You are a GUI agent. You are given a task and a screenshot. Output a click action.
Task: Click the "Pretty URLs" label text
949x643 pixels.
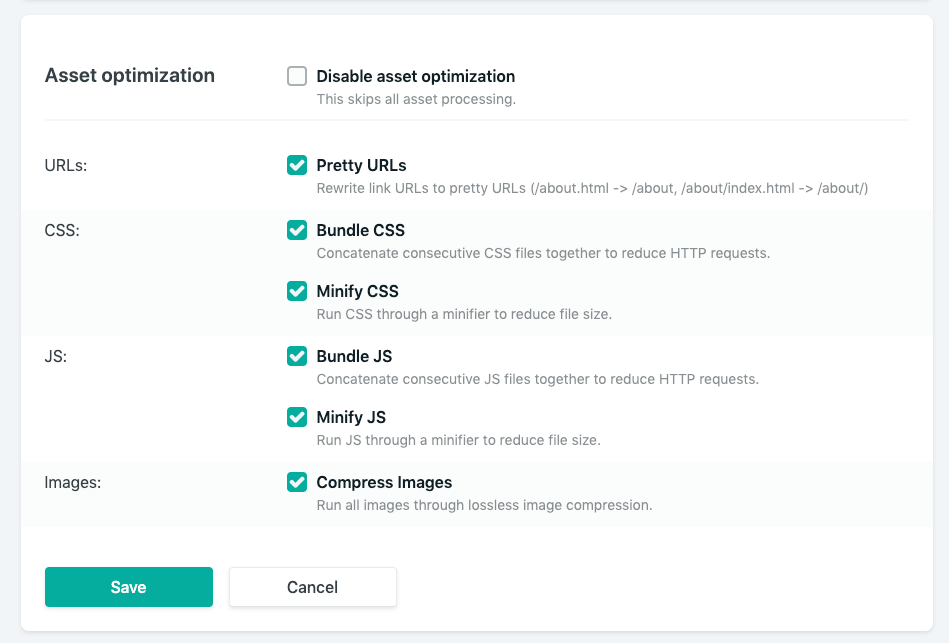361,165
